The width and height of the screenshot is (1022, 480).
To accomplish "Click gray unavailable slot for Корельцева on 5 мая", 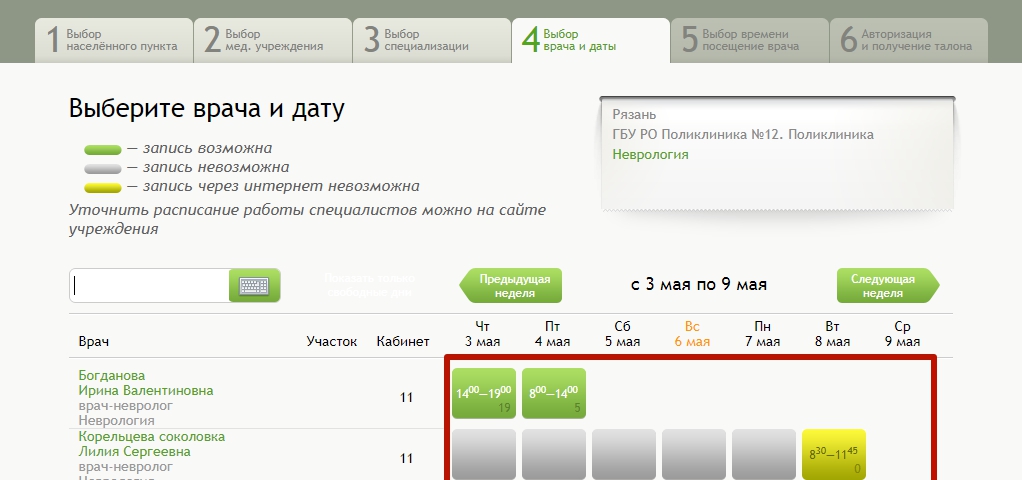I will click(x=624, y=455).
